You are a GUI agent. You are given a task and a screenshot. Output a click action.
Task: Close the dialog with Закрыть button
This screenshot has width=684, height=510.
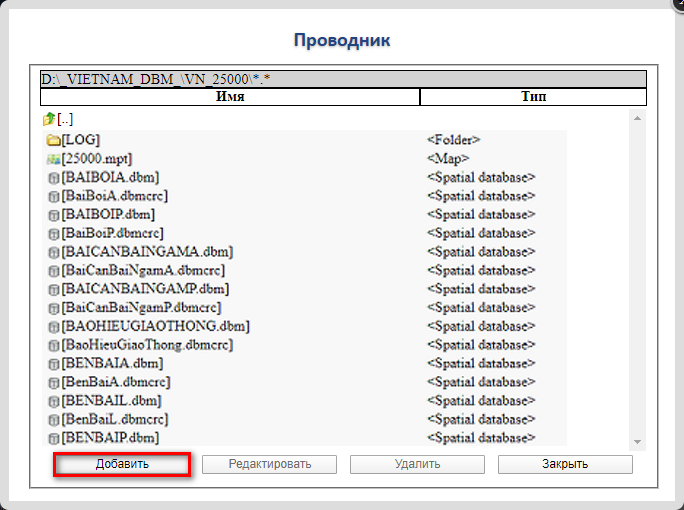click(x=565, y=464)
